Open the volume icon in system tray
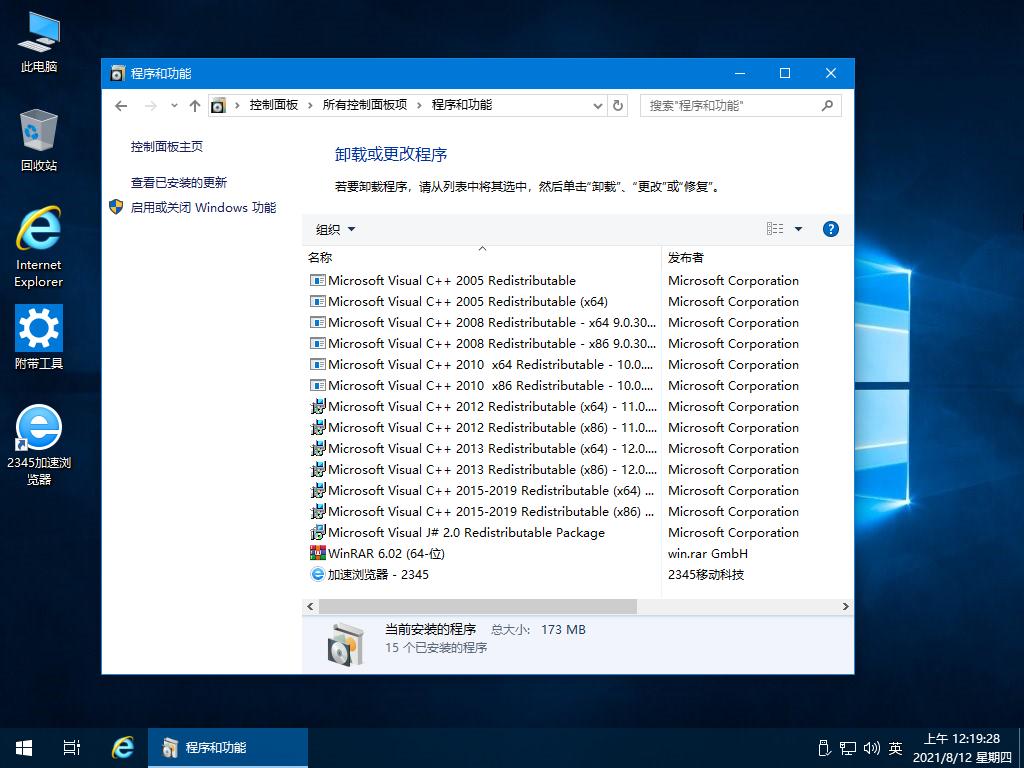Screen dimensions: 1024x768 871,748
